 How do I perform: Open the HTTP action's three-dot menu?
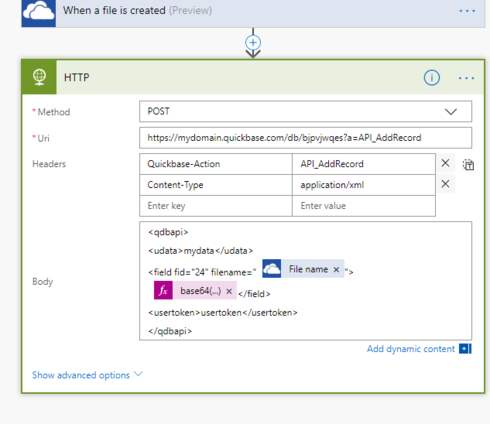pyautogui.click(x=466, y=78)
